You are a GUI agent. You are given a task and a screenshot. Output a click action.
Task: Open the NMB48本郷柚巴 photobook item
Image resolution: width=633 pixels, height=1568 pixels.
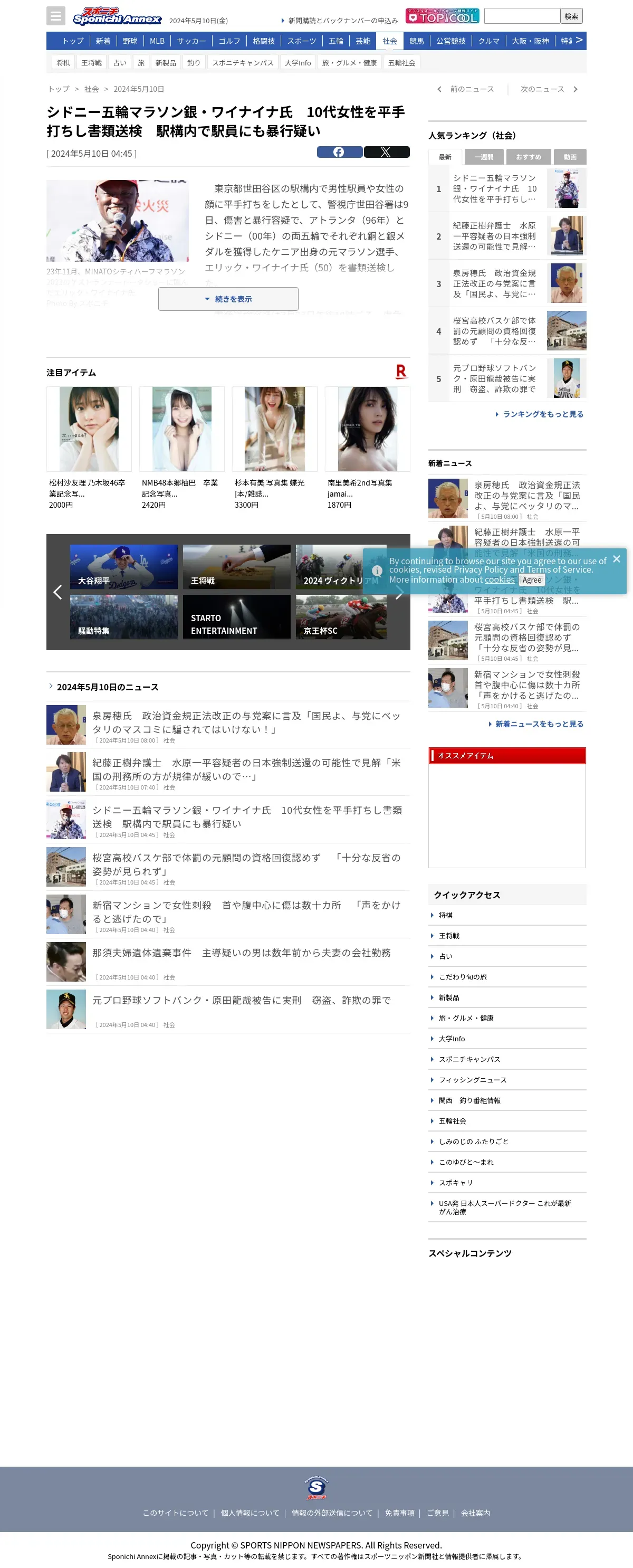(x=181, y=448)
